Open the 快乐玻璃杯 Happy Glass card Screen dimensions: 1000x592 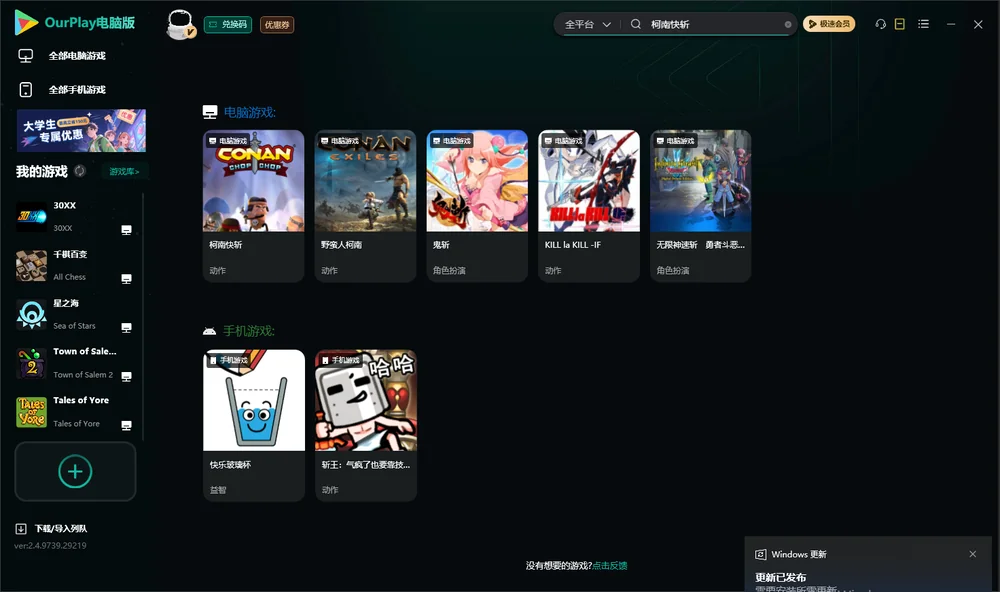(x=254, y=426)
